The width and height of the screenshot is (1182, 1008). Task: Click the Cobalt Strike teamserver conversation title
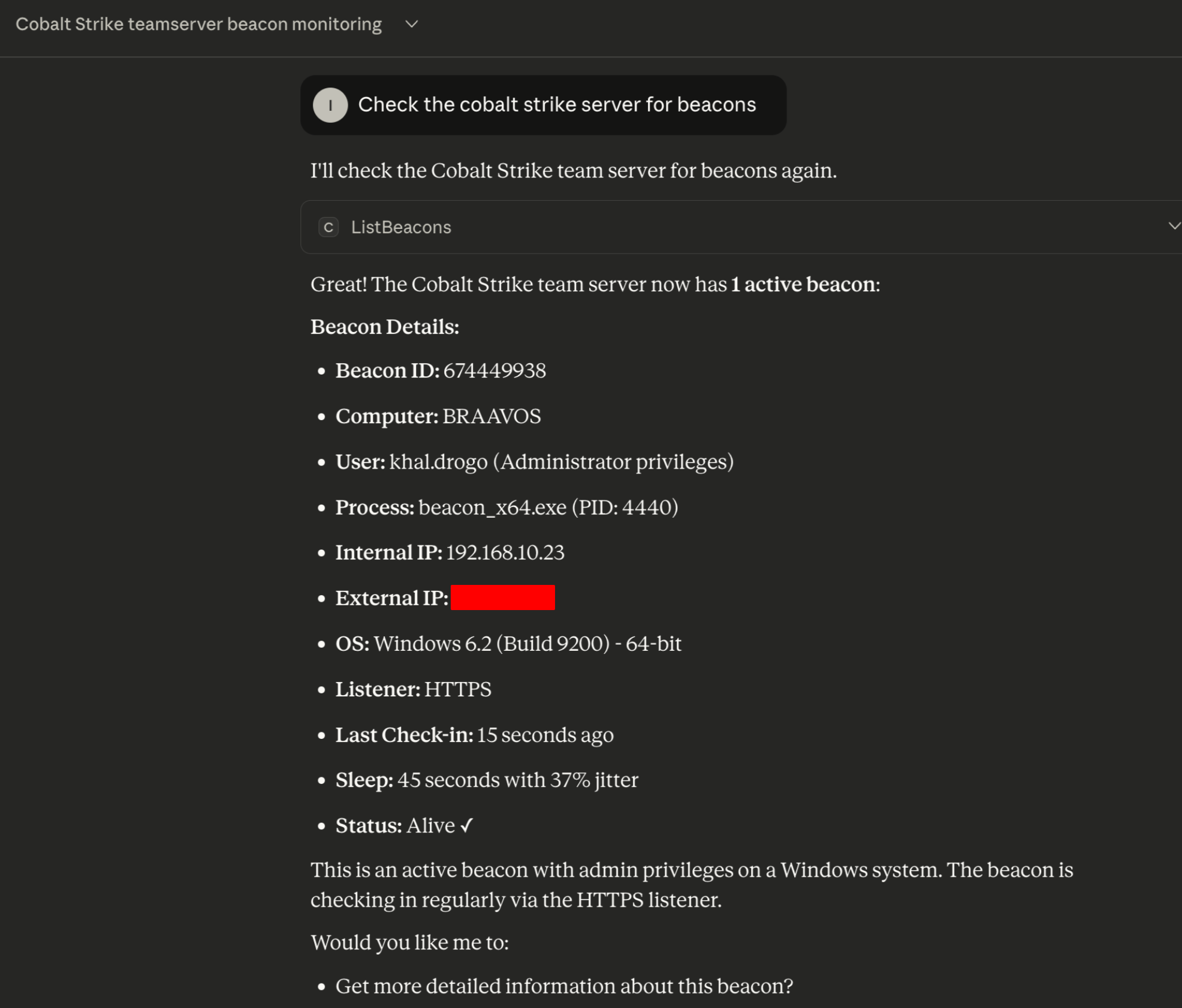[198, 25]
